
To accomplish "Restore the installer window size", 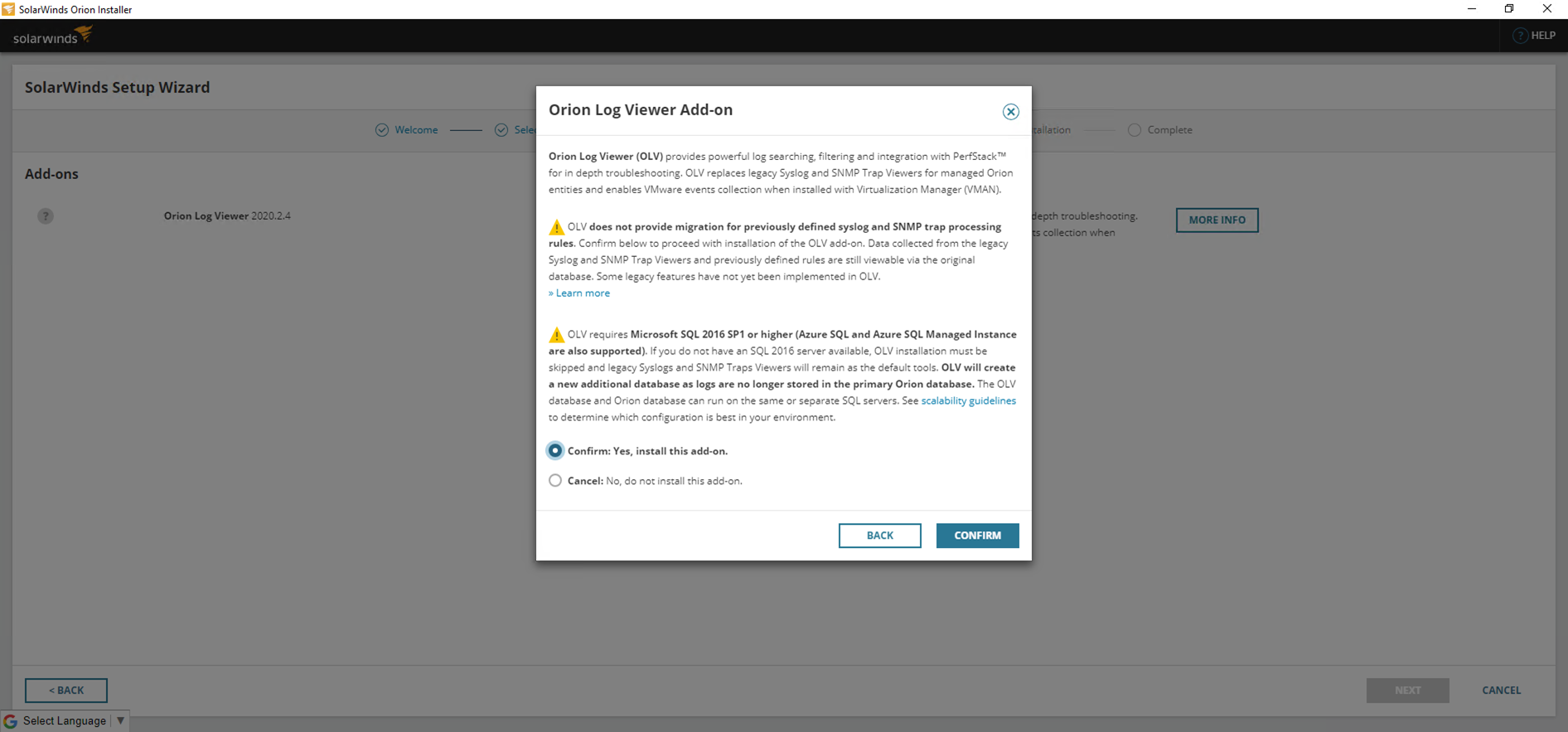I will pyautogui.click(x=1509, y=9).
